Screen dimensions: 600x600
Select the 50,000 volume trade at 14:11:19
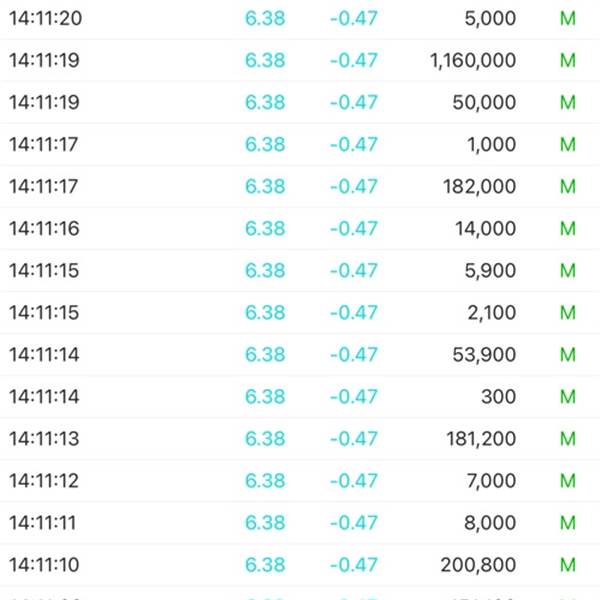click(x=300, y=102)
